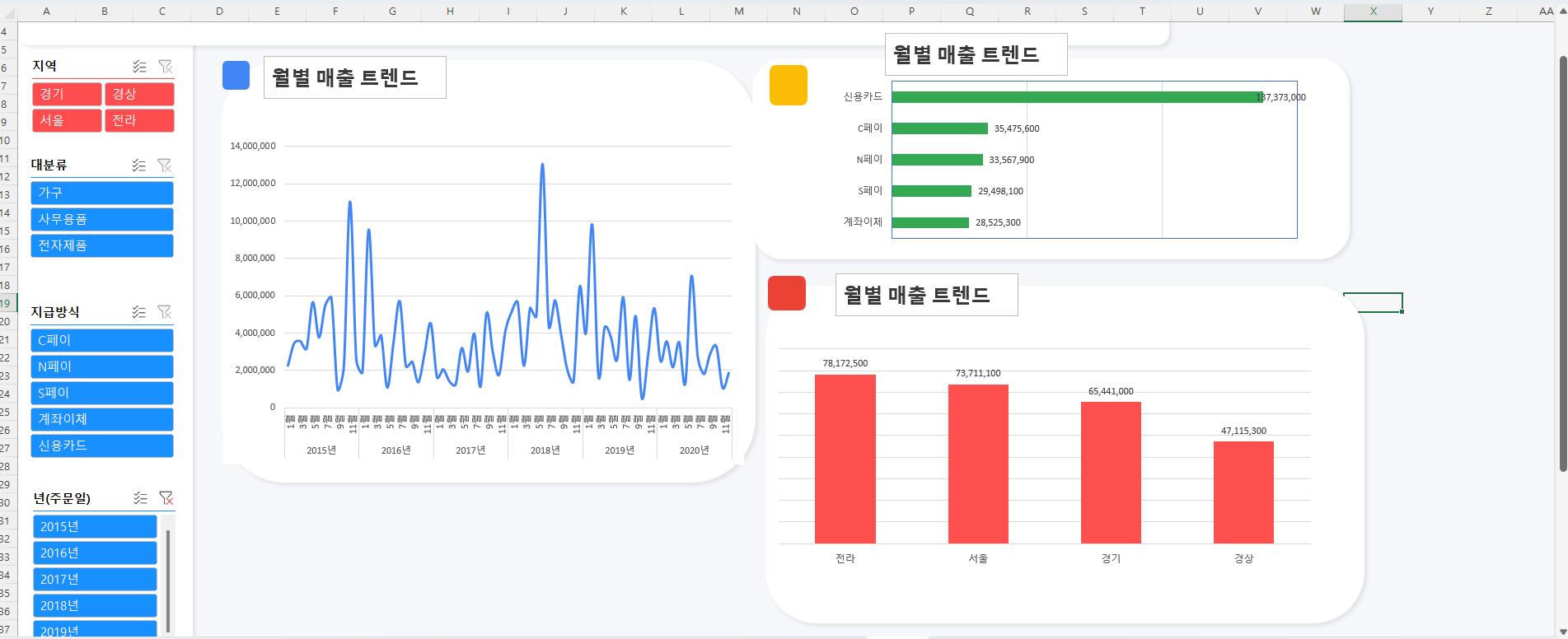Toggle multi-select on 지급방식 slicer
Viewport: 1568px width, 639px height.
pos(139,312)
